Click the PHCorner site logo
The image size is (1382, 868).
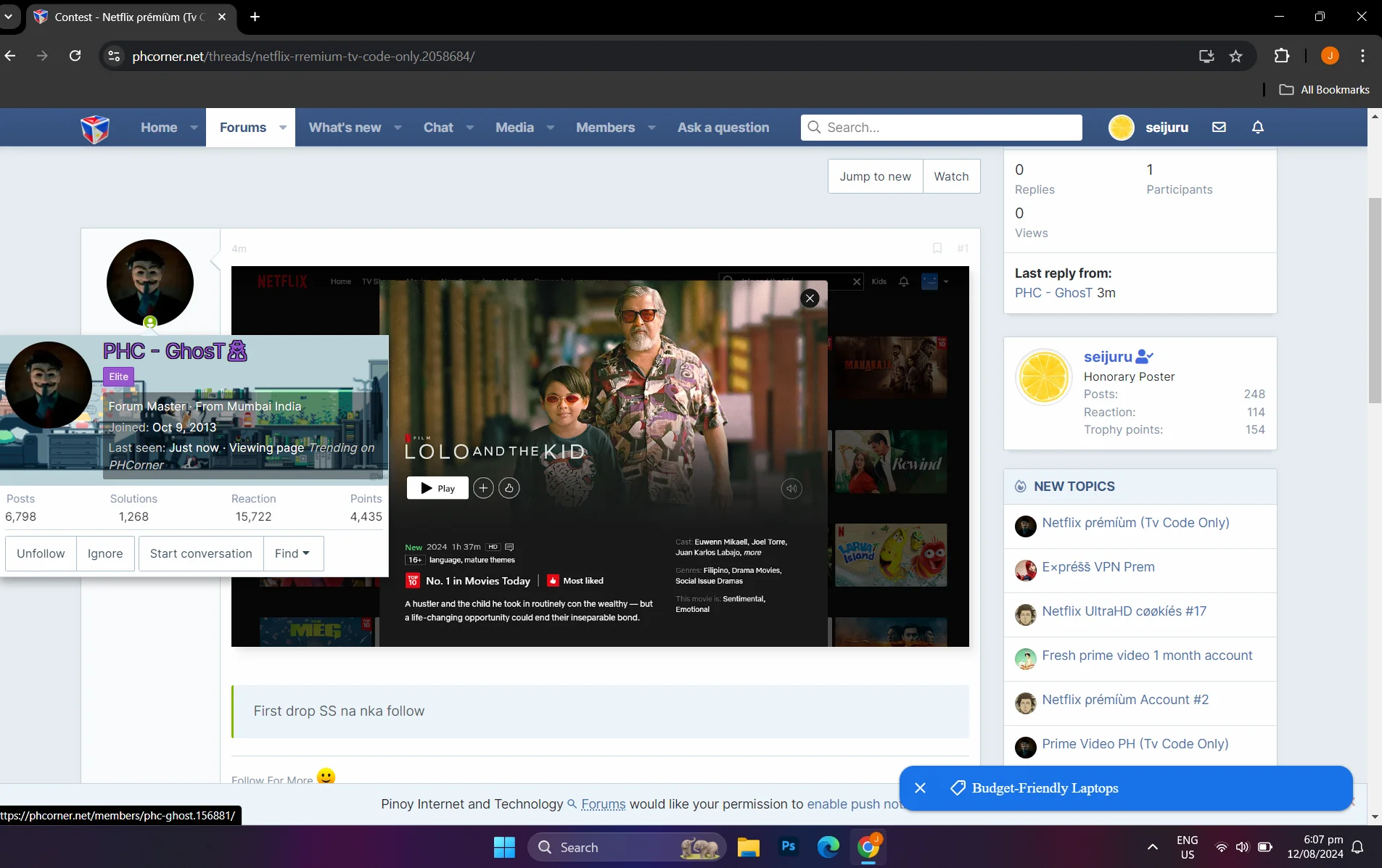coord(95,128)
